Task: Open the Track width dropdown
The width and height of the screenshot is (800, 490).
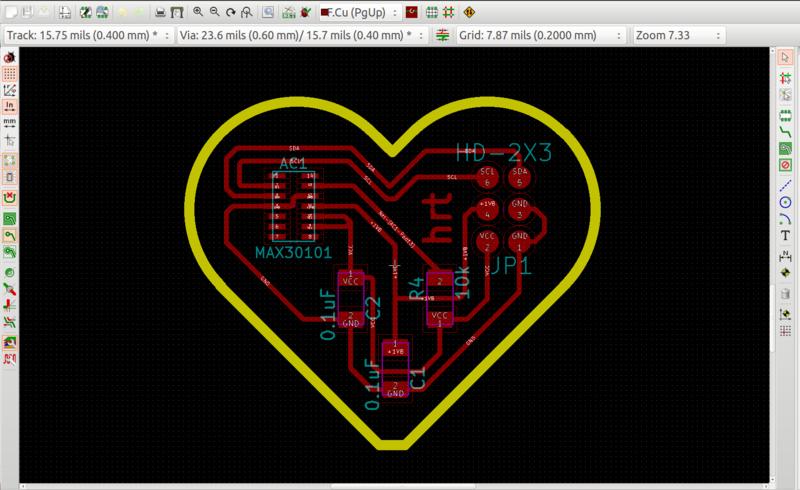Action: coord(87,35)
